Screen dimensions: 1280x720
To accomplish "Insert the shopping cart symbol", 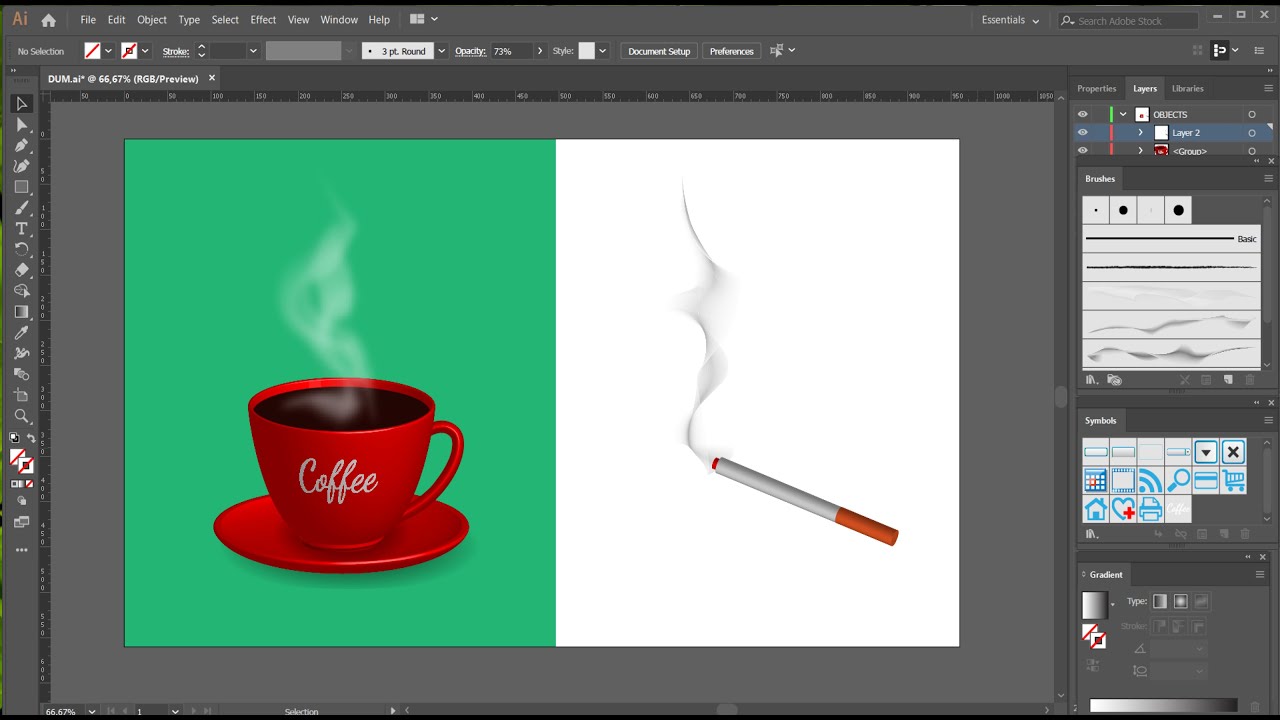I will (1233, 481).
